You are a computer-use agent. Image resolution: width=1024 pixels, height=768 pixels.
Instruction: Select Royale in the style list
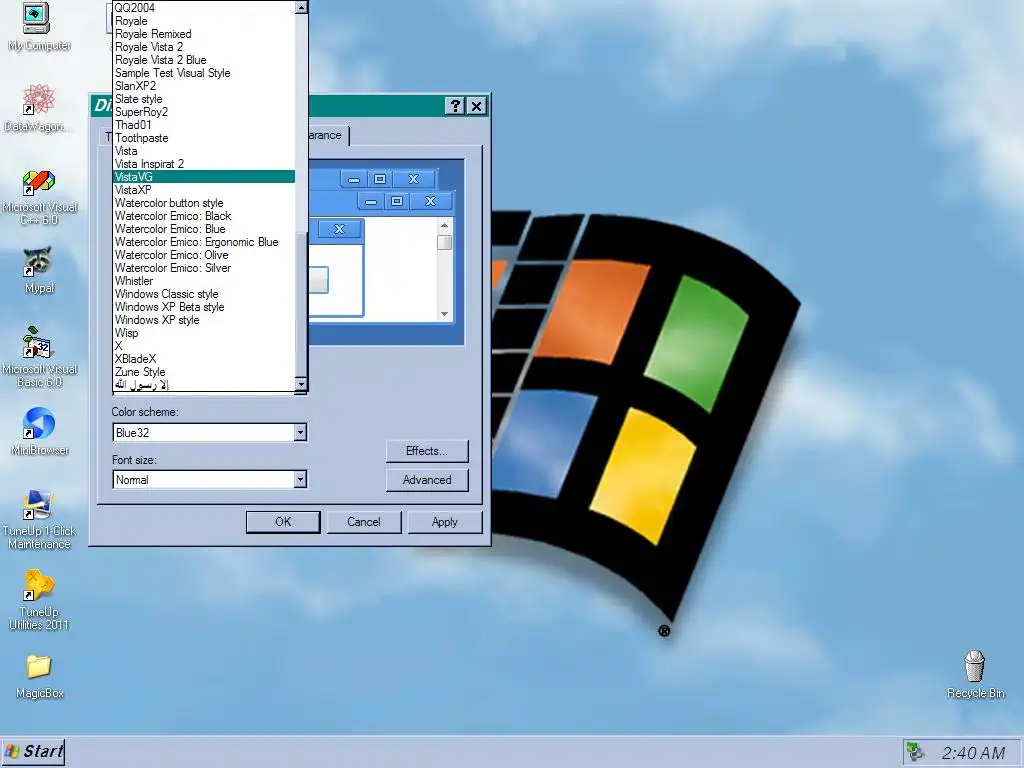[x=204, y=21]
